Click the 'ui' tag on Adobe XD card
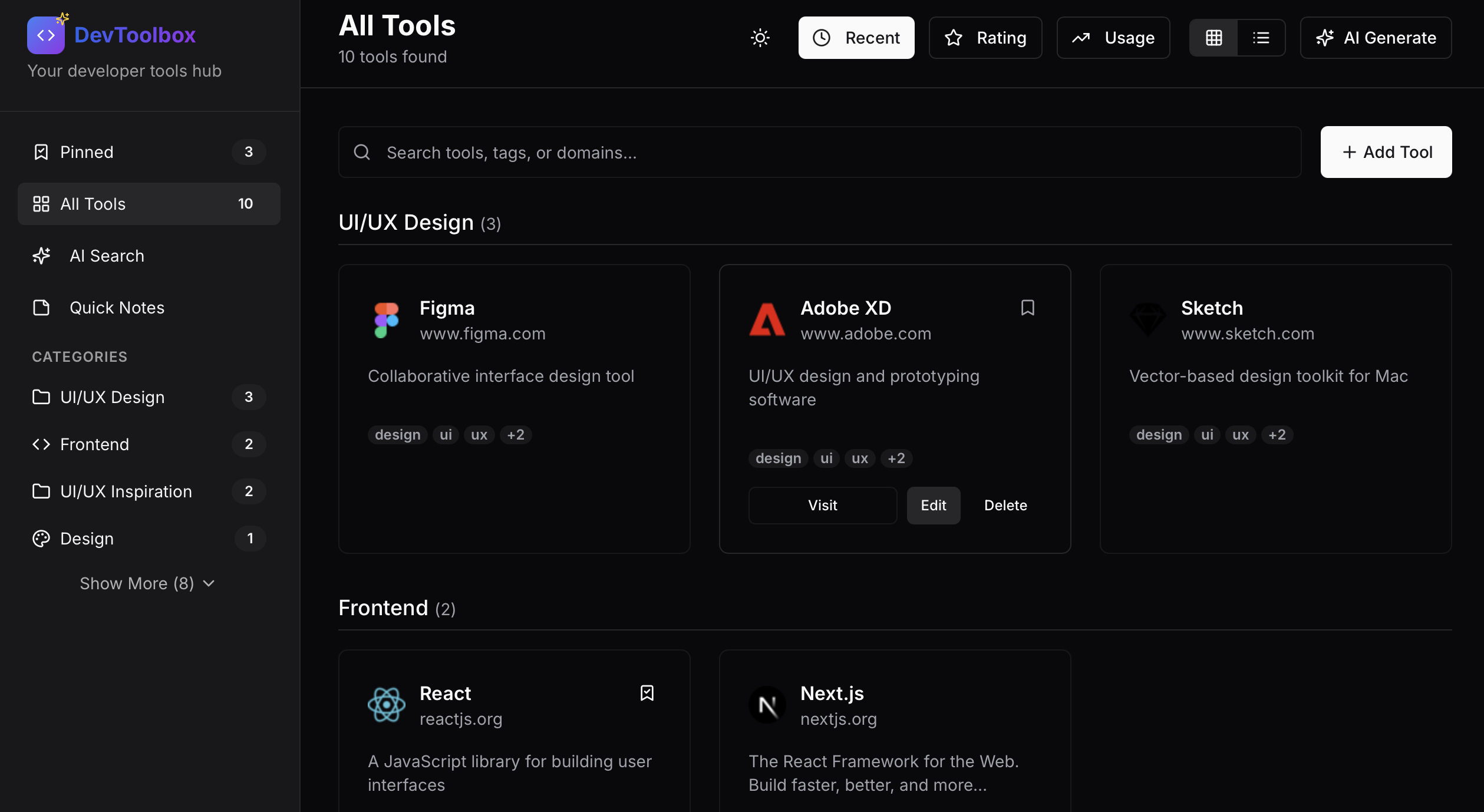 click(827, 458)
